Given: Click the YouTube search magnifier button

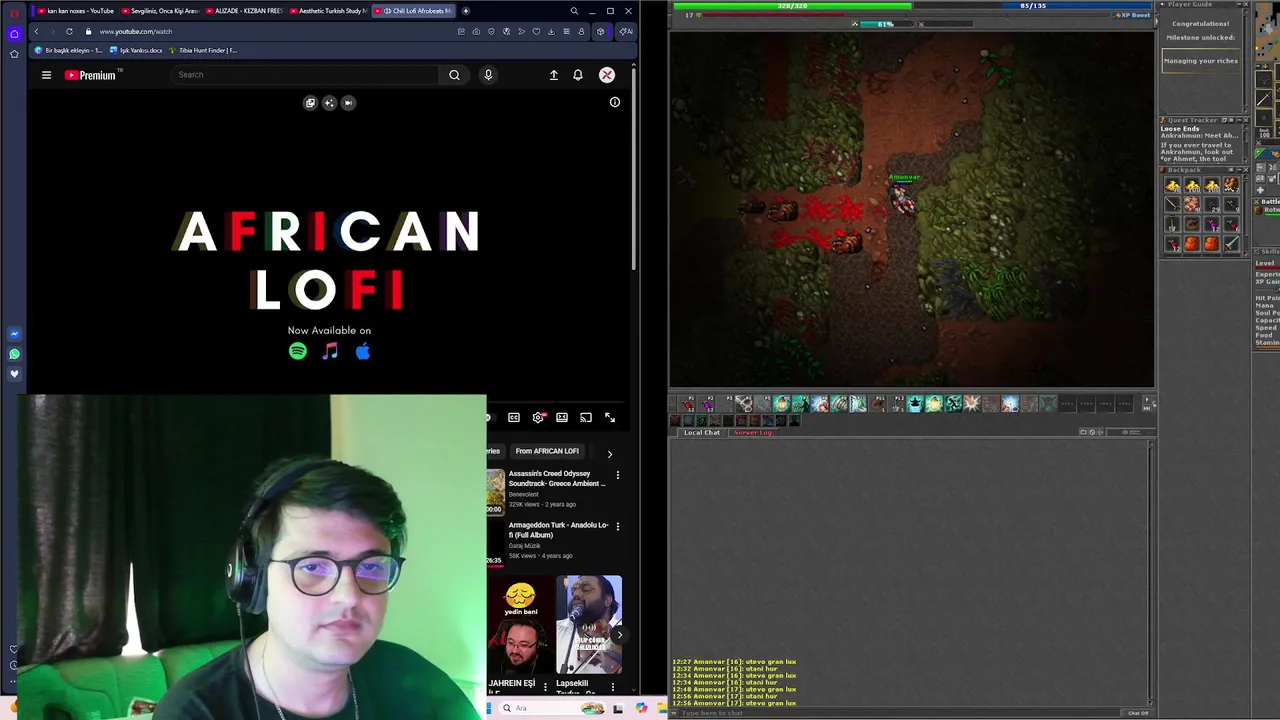Looking at the screenshot, I should click(x=454, y=75).
